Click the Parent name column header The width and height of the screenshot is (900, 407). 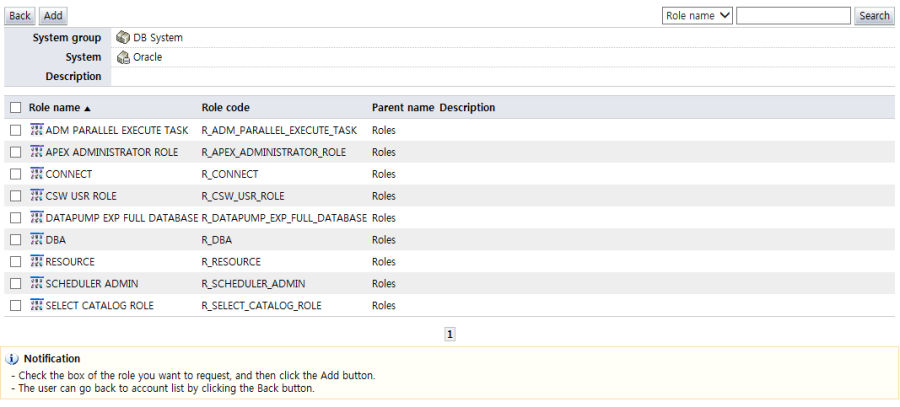click(402, 107)
